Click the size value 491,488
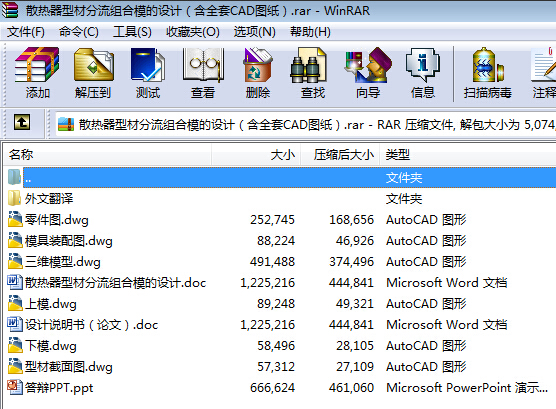This screenshot has height=409, width=556. point(272,262)
